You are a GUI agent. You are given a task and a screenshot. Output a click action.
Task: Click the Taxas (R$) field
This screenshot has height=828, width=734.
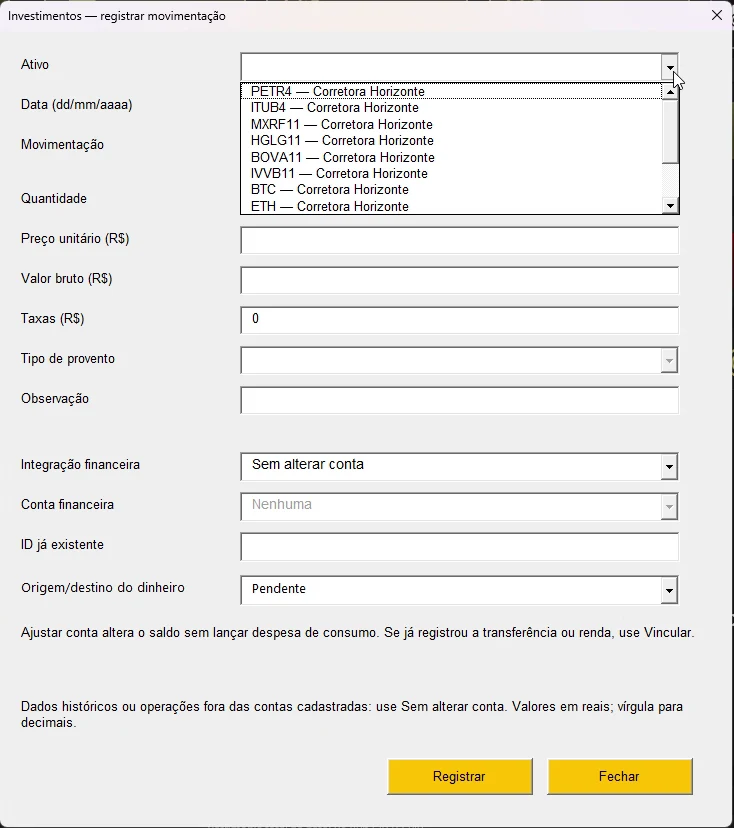point(459,320)
